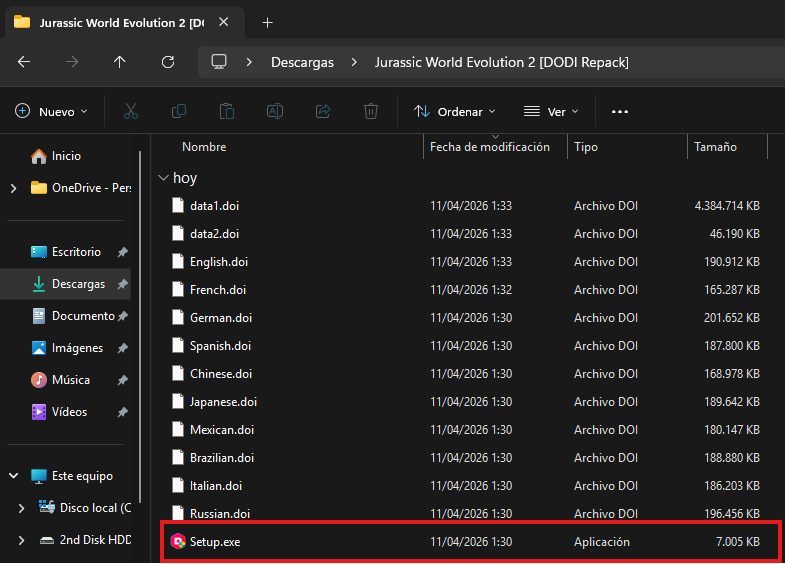Open a new tab with plus button
Screen dimensions: 785x564
(x=267, y=23)
